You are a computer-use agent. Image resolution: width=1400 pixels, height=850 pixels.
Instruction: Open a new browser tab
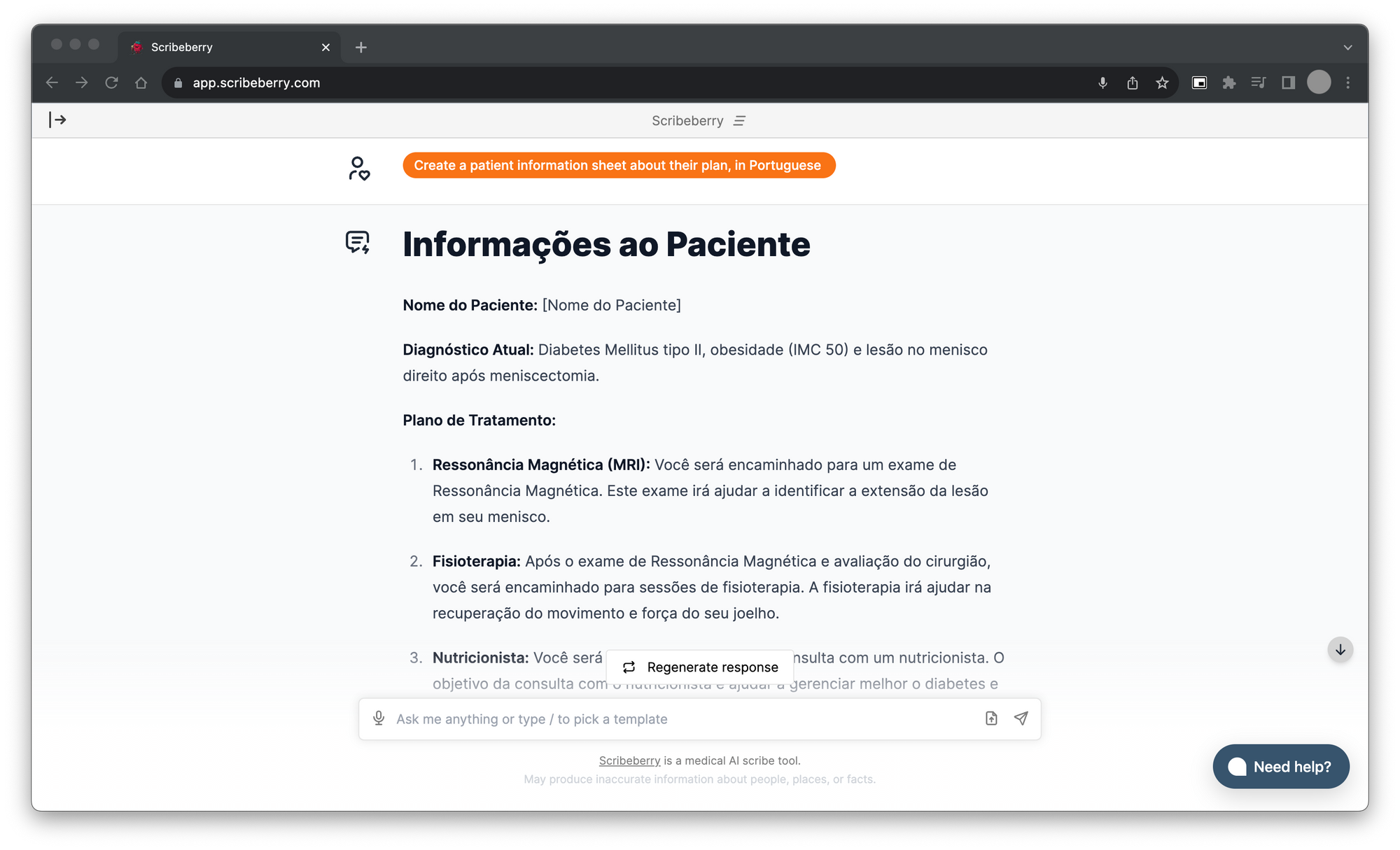[361, 47]
